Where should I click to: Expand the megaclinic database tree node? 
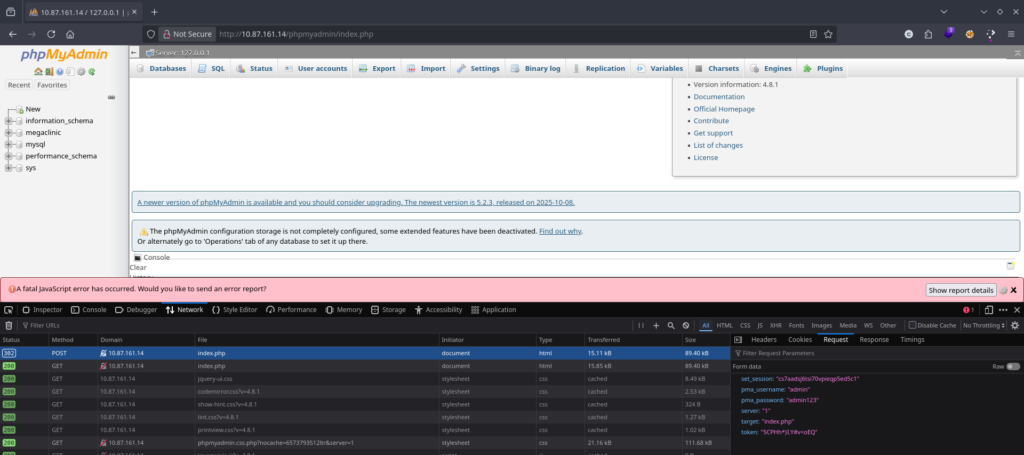[9, 132]
